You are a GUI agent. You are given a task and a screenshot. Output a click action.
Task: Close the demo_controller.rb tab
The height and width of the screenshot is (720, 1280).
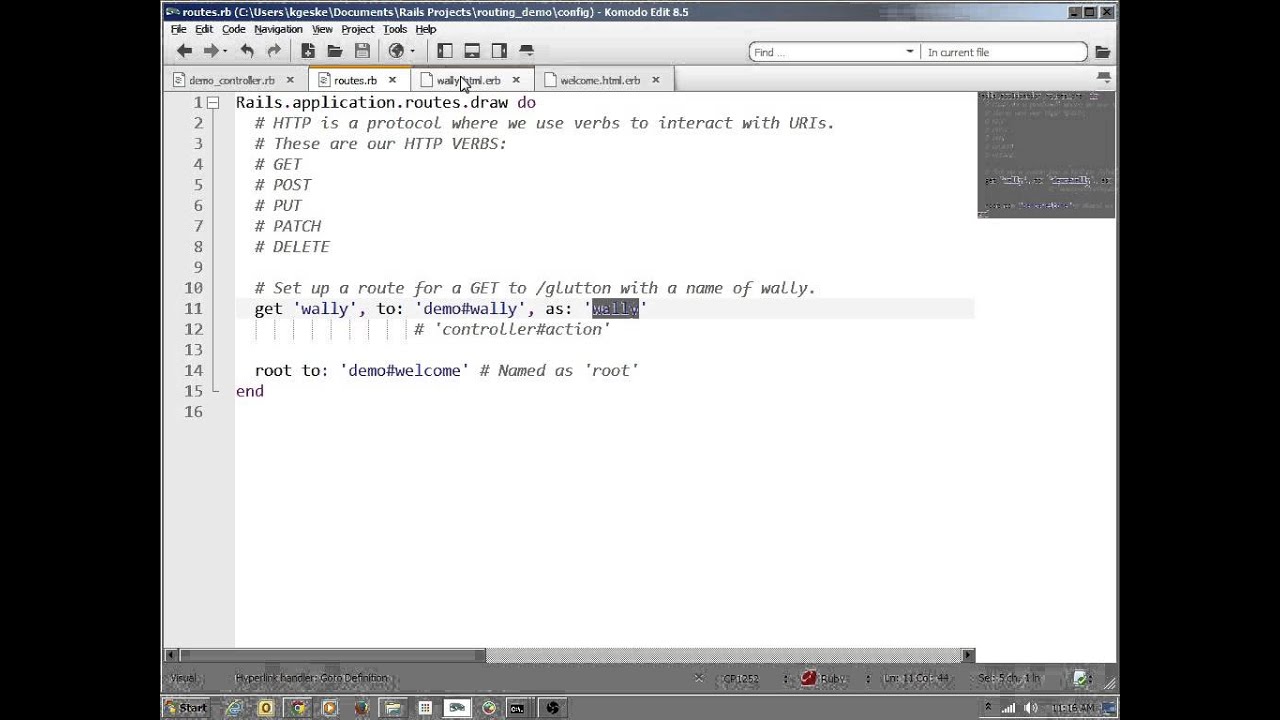tap(290, 80)
